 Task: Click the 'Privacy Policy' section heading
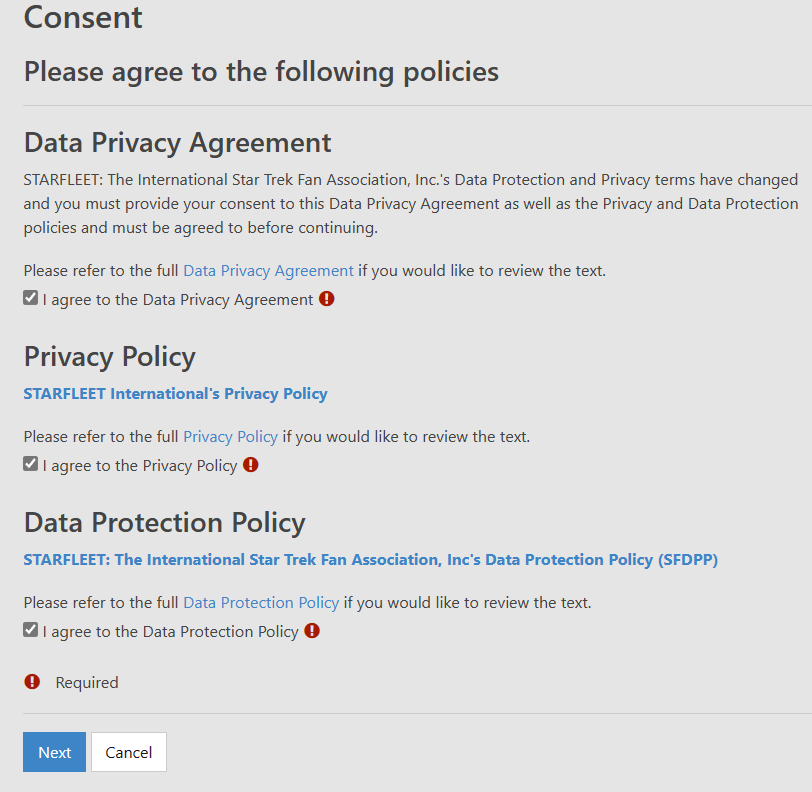click(110, 357)
